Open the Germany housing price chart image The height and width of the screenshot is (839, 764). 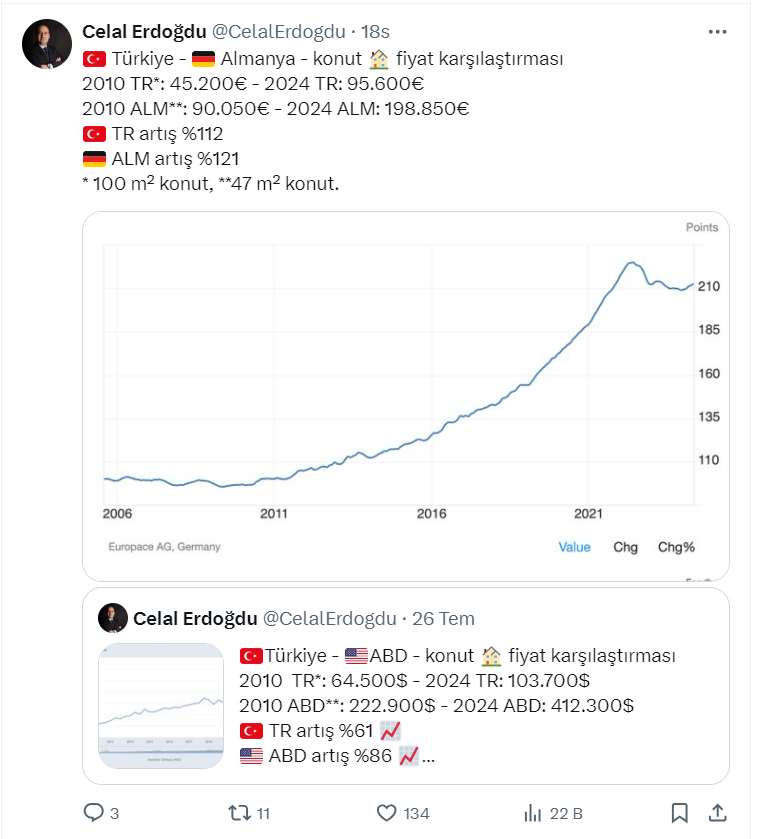click(400, 390)
